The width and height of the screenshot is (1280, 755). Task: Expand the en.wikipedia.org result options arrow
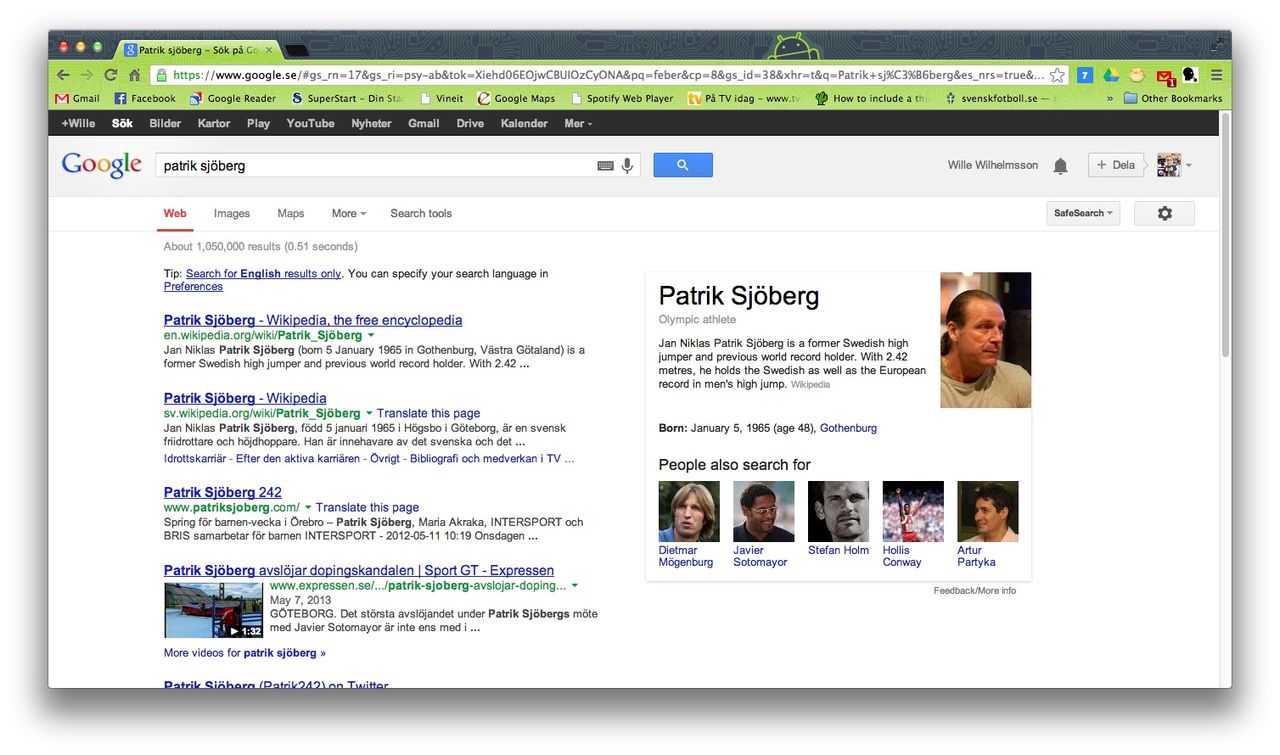371,335
